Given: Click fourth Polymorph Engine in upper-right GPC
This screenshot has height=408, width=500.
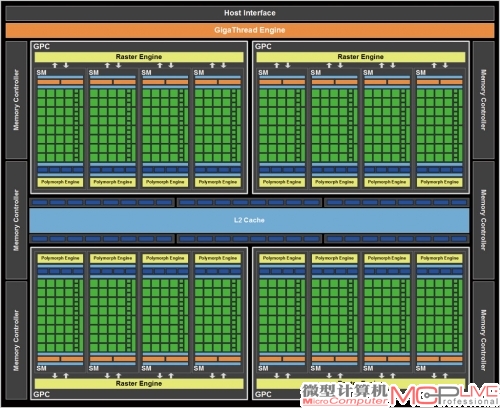Looking at the screenshot, I should tap(440, 182).
